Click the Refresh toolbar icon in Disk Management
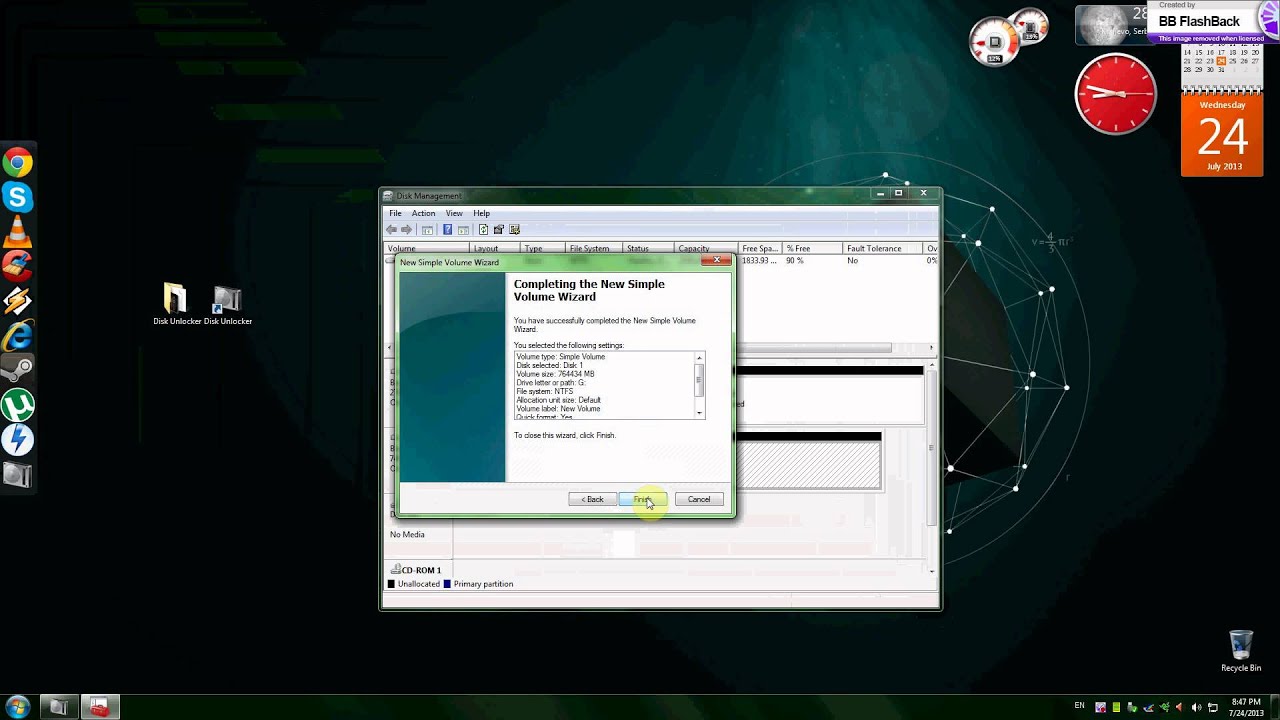The image size is (1280, 720). 483,230
